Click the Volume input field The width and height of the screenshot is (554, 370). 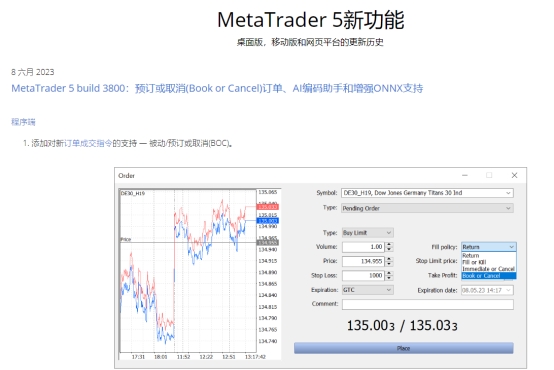363,247
